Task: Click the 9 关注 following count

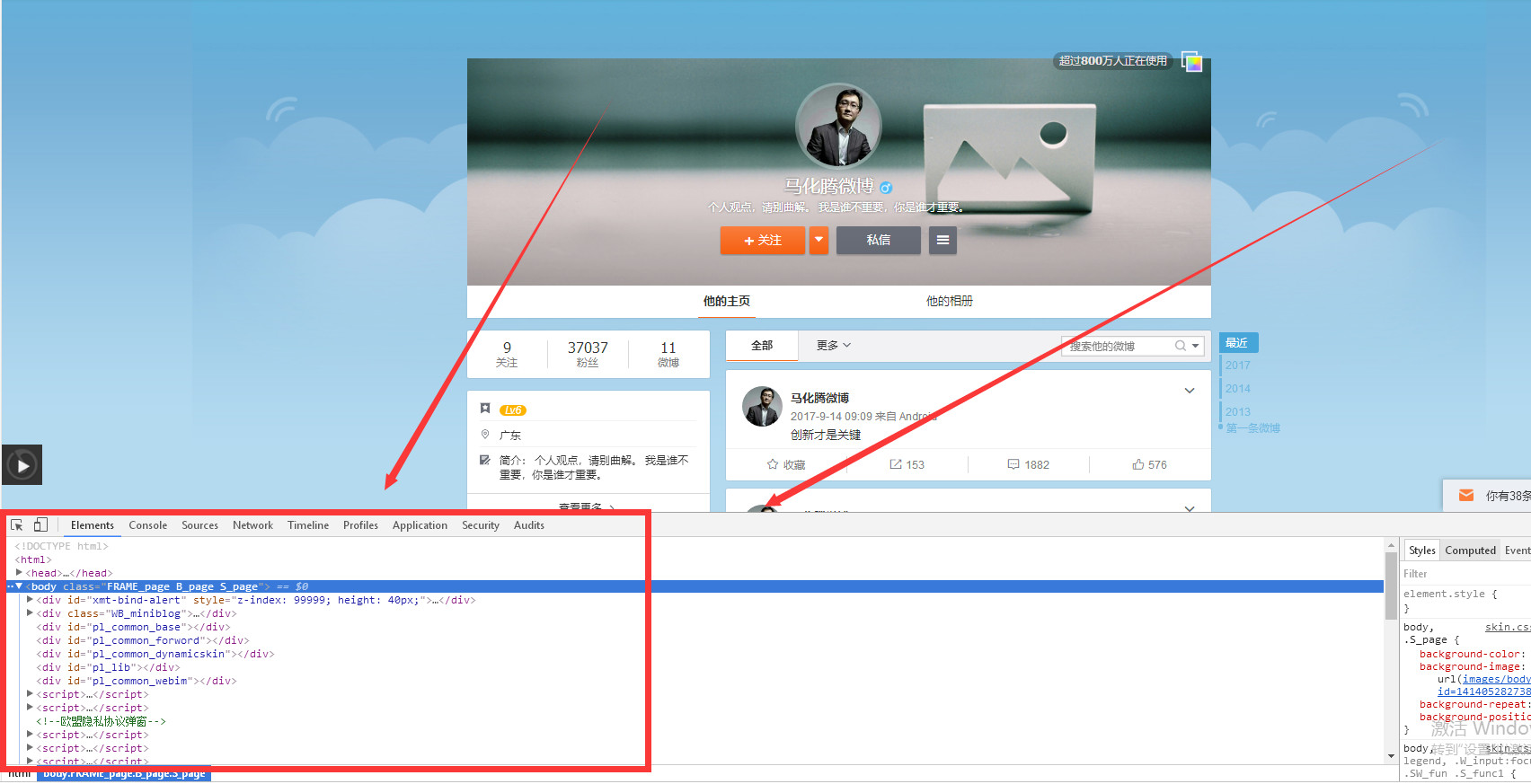Action: tap(507, 354)
